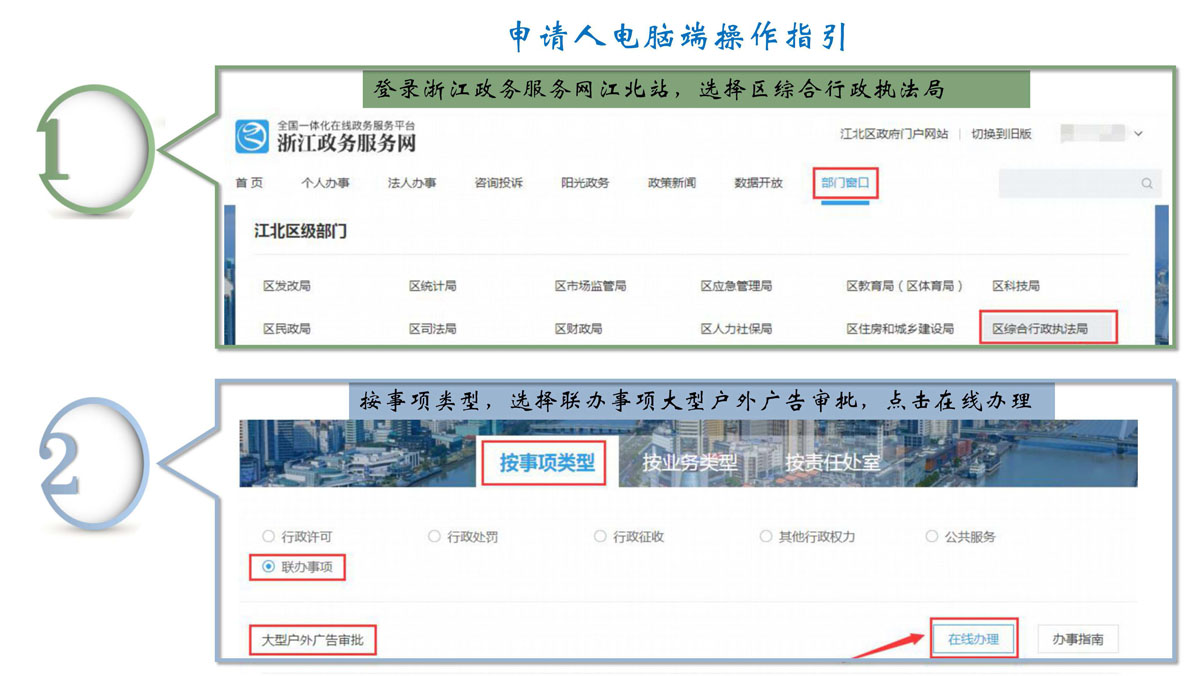The width and height of the screenshot is (1201, 676).
Task: Choose the 公共服务 radio option
Action: tap(932, 537)
